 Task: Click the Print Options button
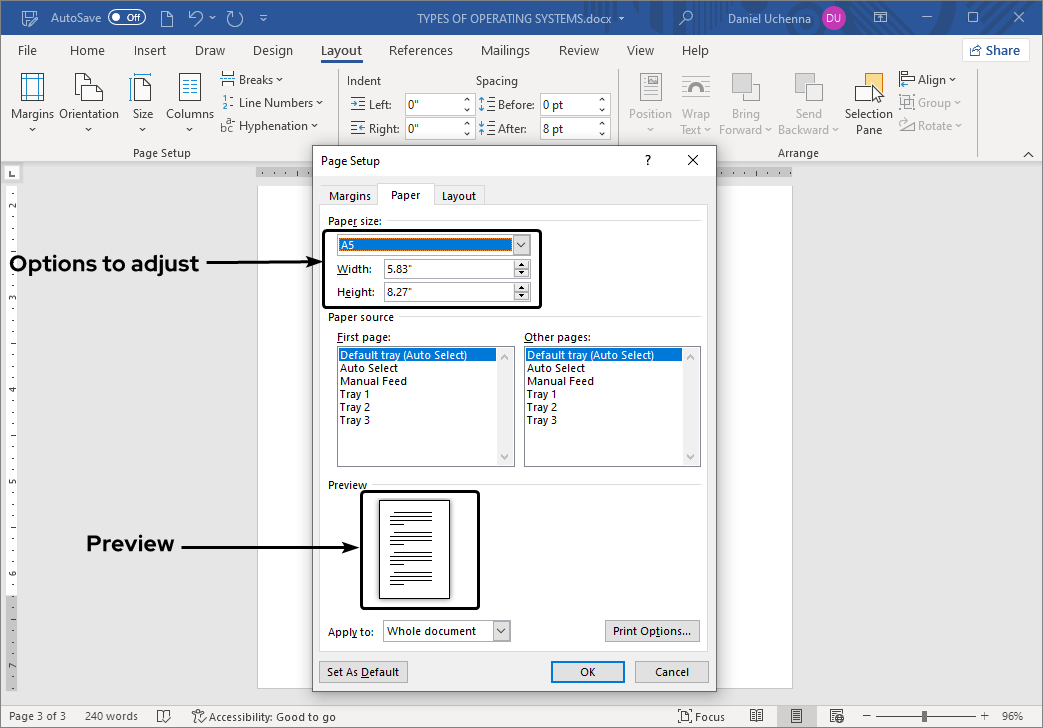[x=652, y=631]
